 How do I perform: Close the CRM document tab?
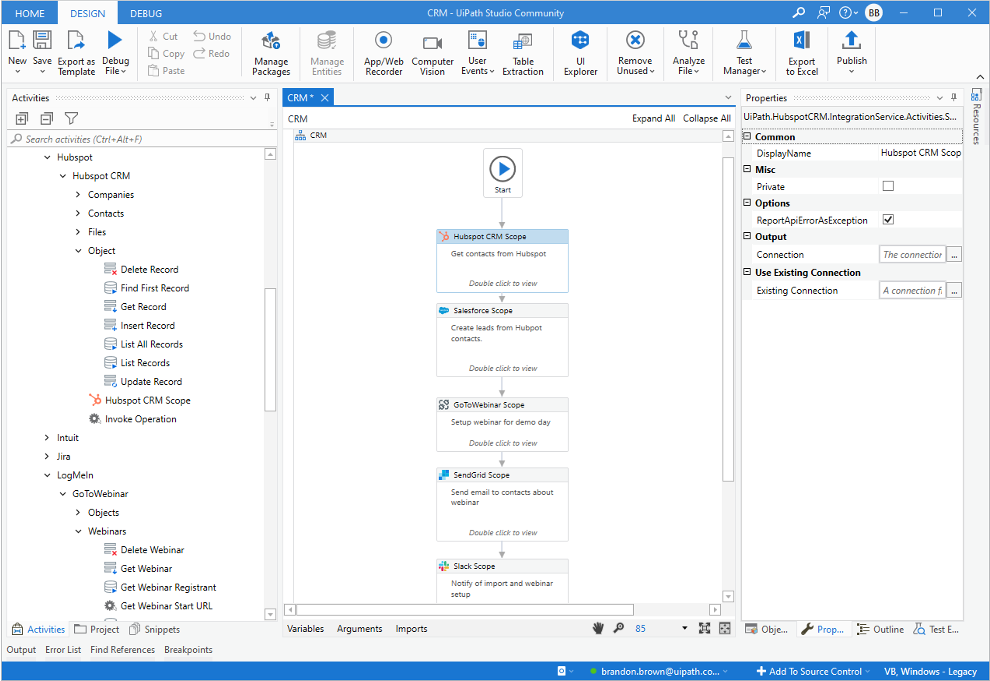coord(325,97)
